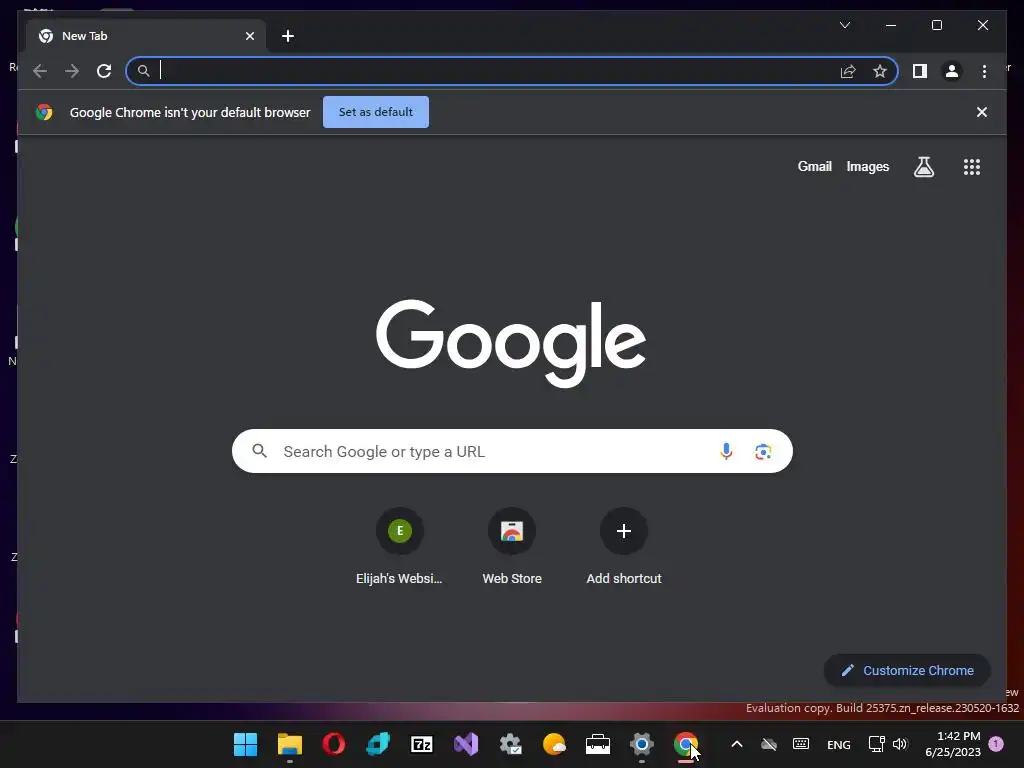Image resolution: width=1024 pixels, height=768 pixels.
Task: Open the Gmail link
Action: click(814, 167)
